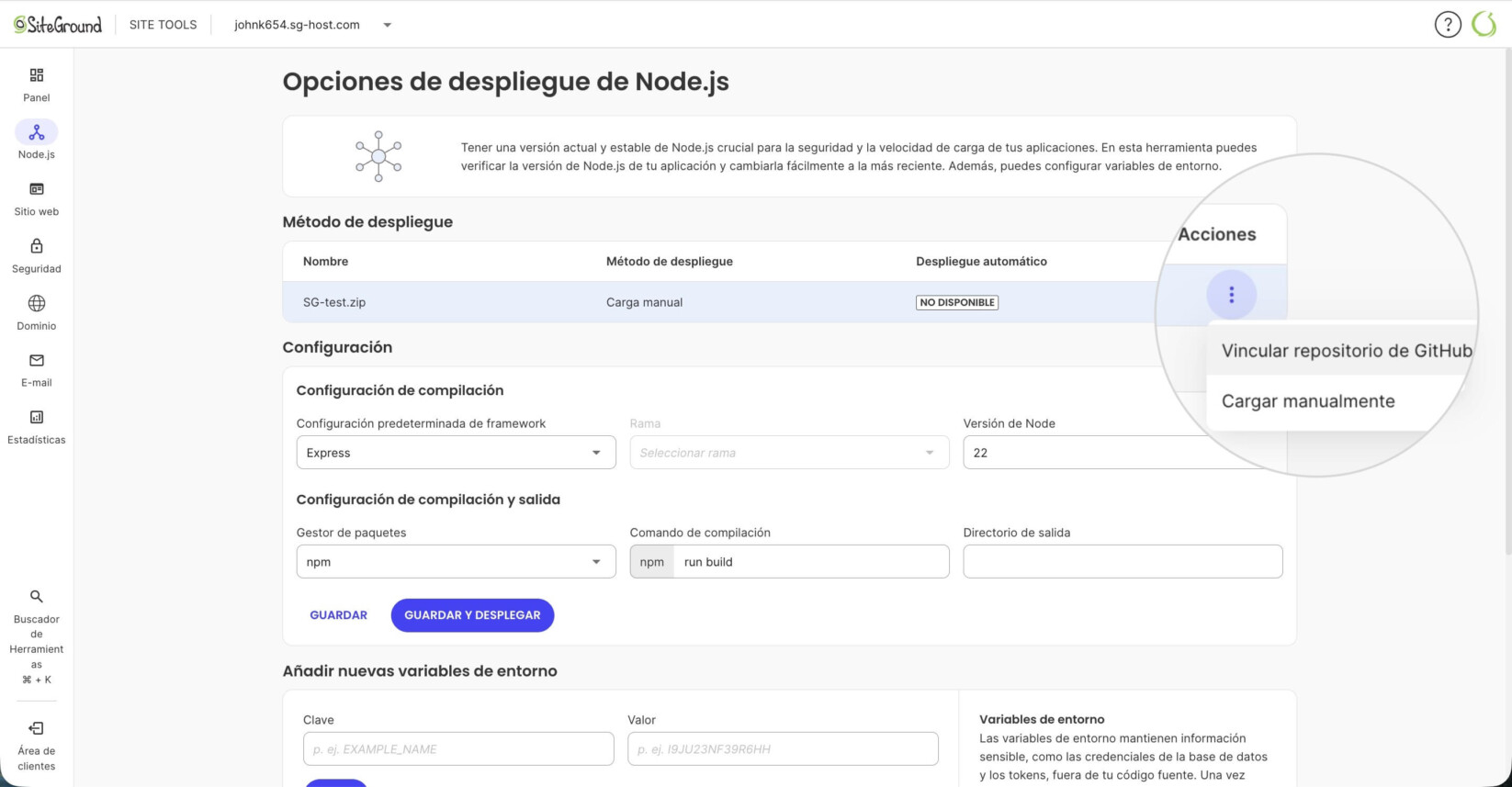Click the SITE TOOLS label
The height and width of the screenshot is (787, 1512).
(x=163, y=25)
